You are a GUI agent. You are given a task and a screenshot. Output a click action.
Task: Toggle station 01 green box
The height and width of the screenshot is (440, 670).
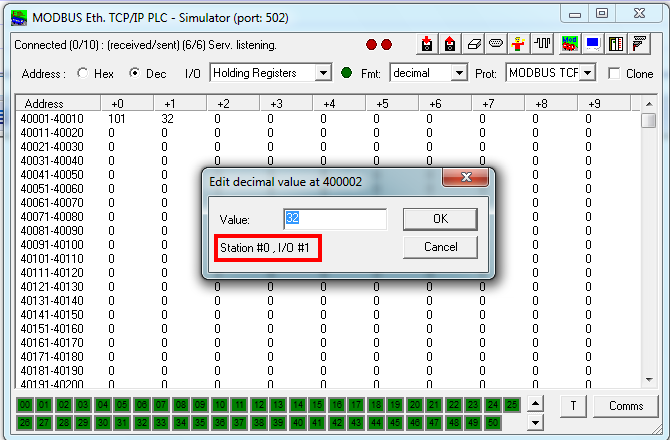(x=44, y=405)
